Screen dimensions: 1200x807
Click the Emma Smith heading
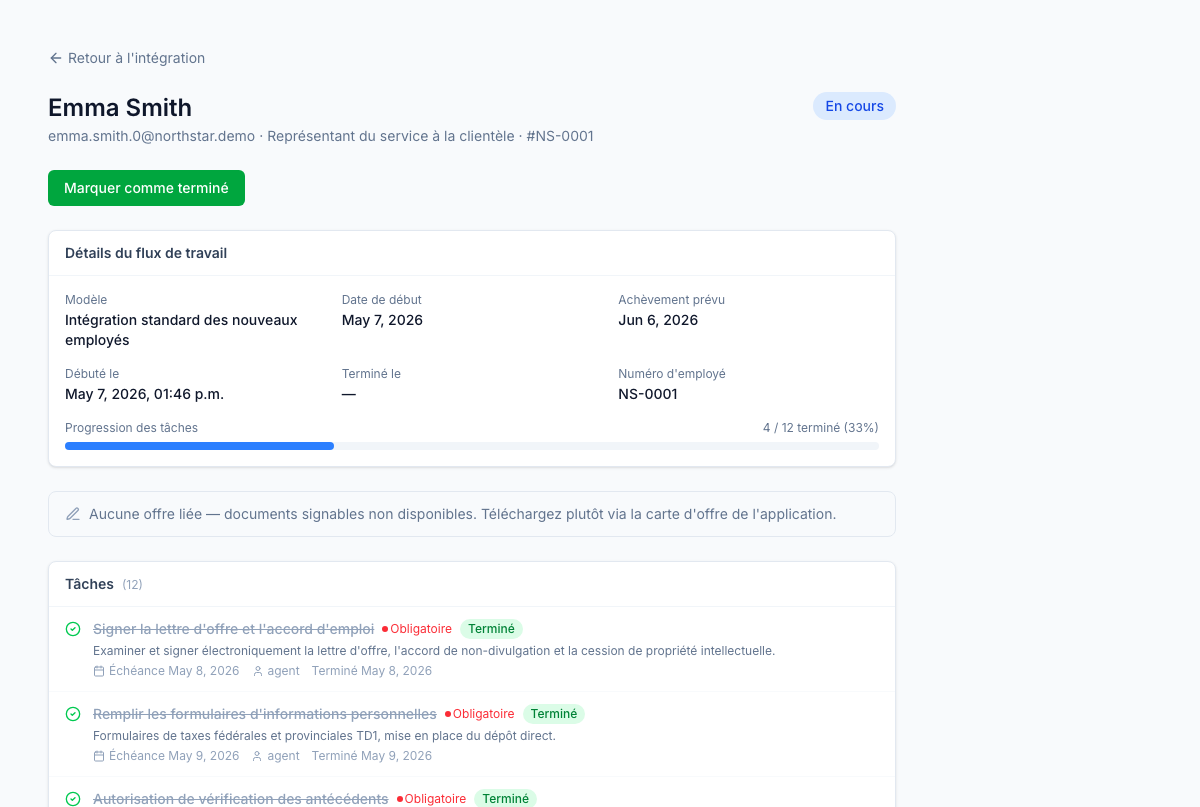[x=120, y=107]
